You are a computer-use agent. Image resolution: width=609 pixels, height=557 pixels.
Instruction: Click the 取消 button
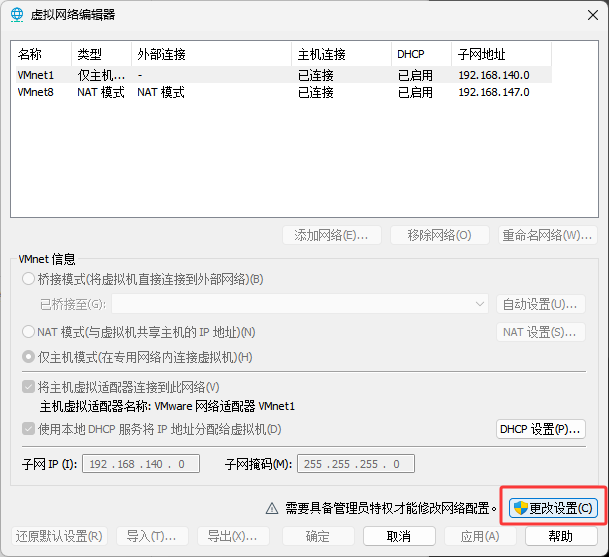399,536
